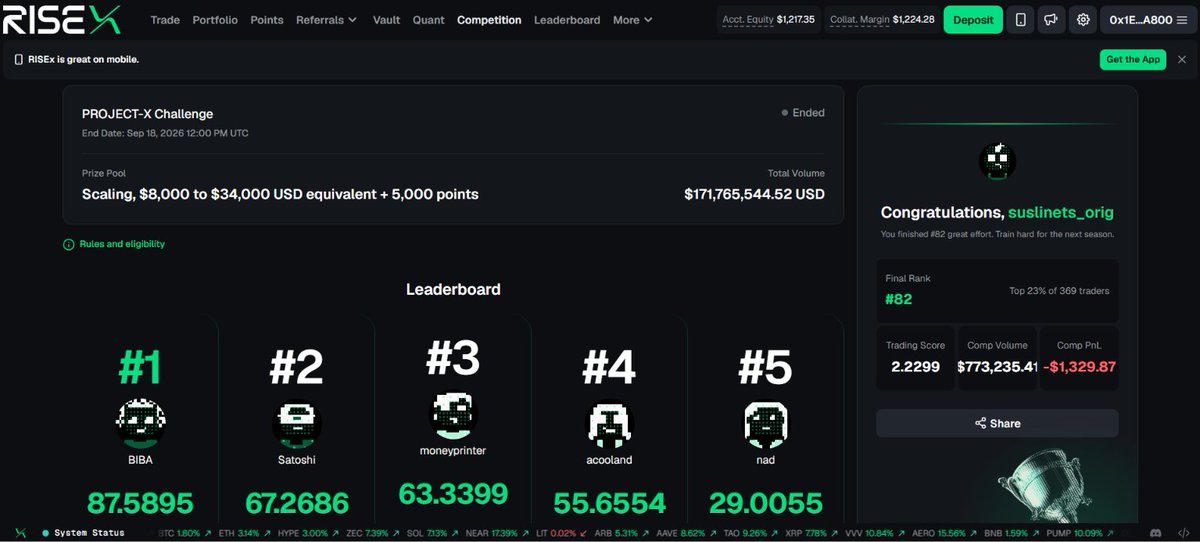Click the Comp PnL -$1,329.87 value
The width and height of the screenshot is (1200, 542).
pos(1079,367)
